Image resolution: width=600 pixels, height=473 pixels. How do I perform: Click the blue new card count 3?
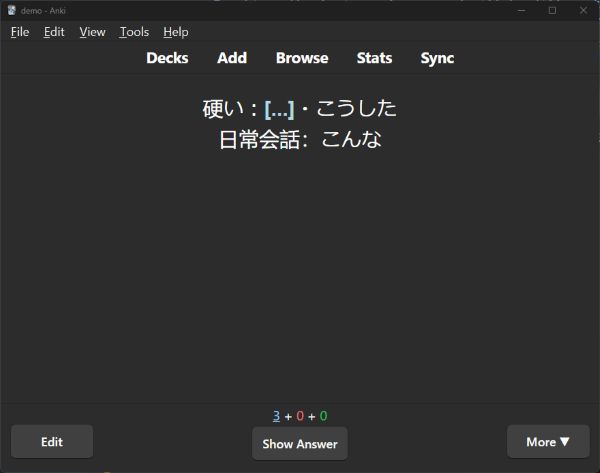[276, 416]
